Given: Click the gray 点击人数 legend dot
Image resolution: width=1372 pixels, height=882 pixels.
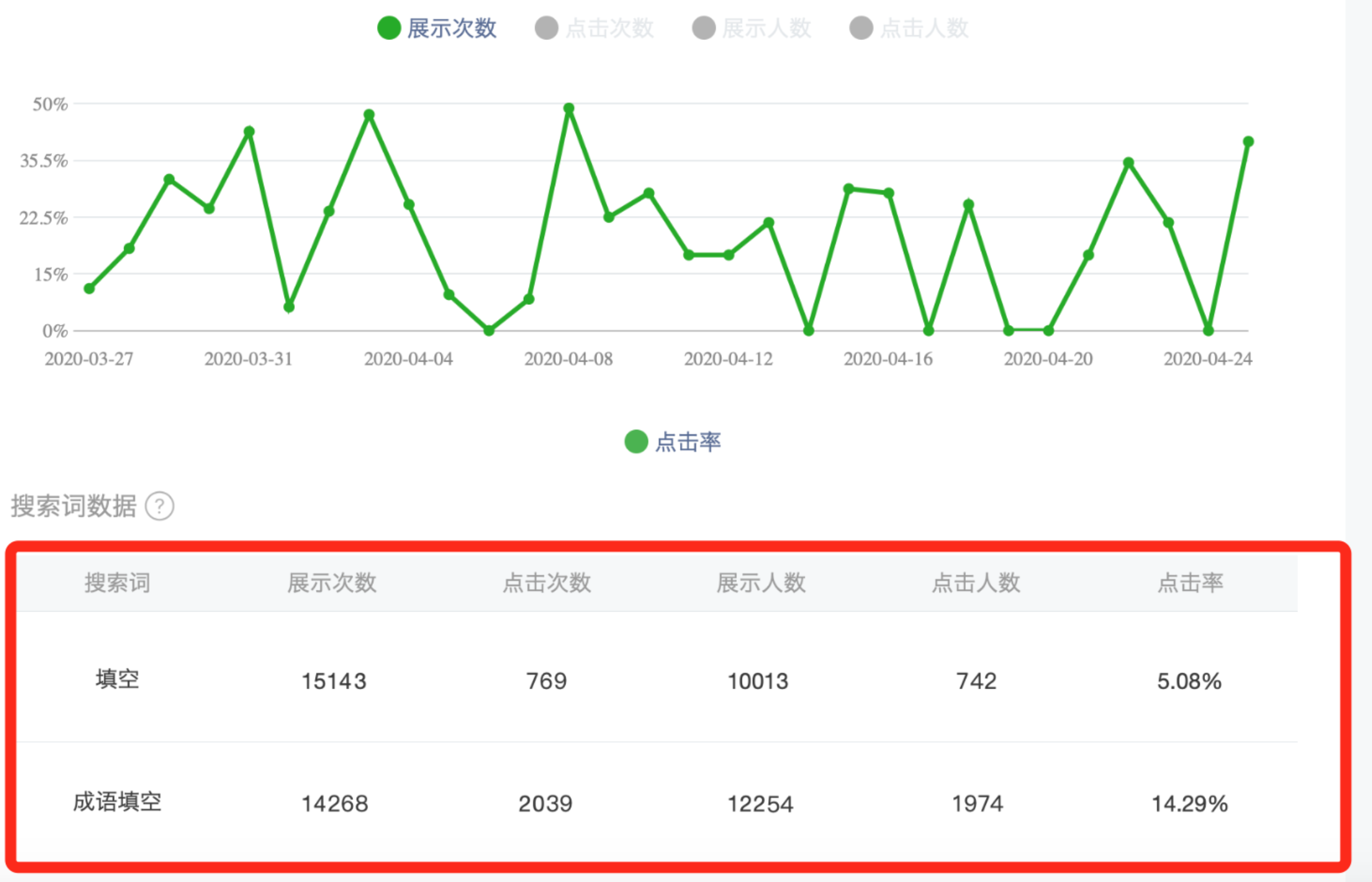Looking at the screenshot, I should click(x=861, y=28).
